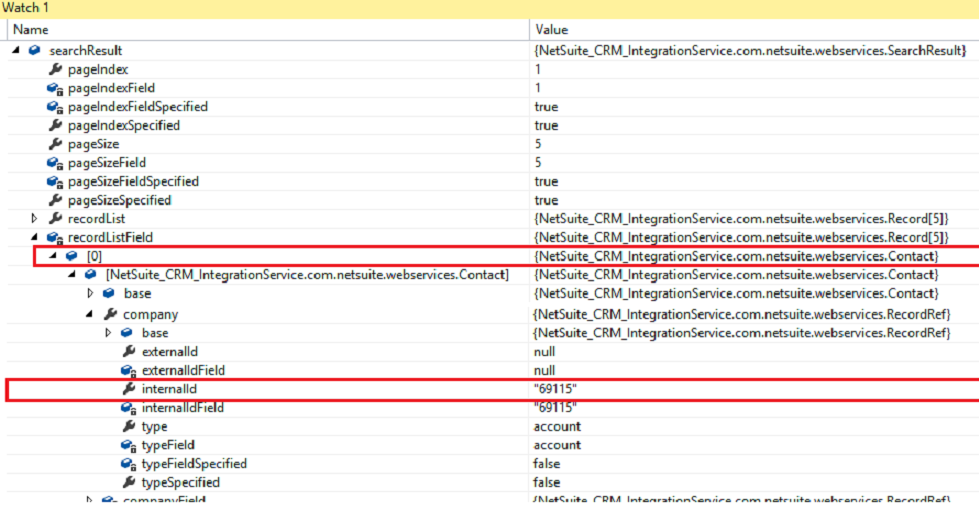
Task: Select the typeField value account
Action: tap(557, 445)
